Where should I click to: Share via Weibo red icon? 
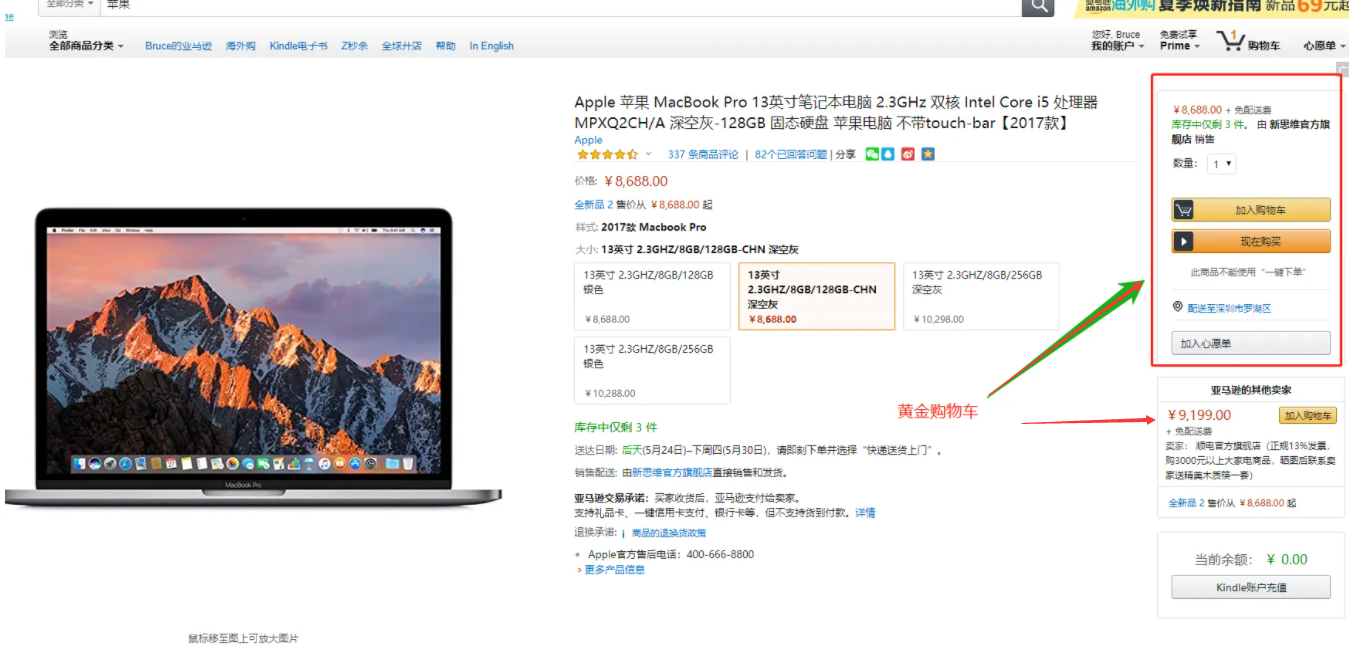coord(908,154)
